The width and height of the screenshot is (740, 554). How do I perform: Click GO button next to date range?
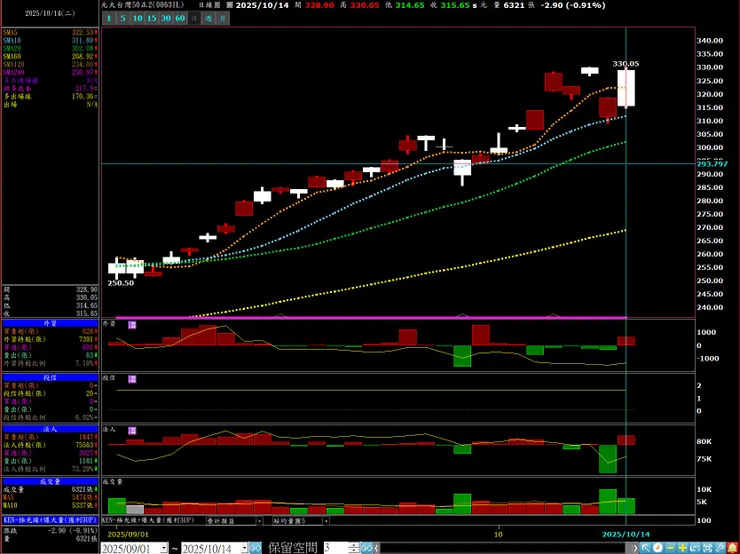click(255, 548)
